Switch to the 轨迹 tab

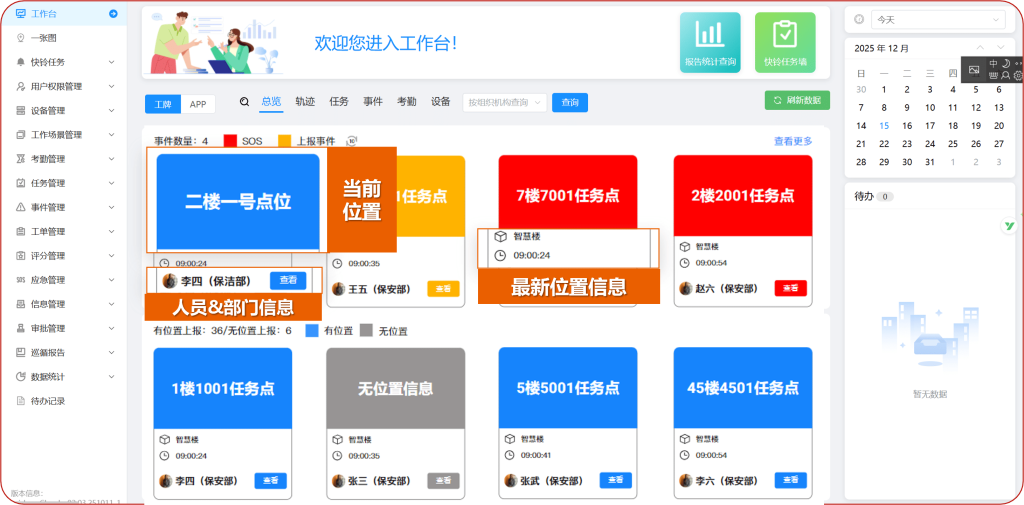point(305,102)
